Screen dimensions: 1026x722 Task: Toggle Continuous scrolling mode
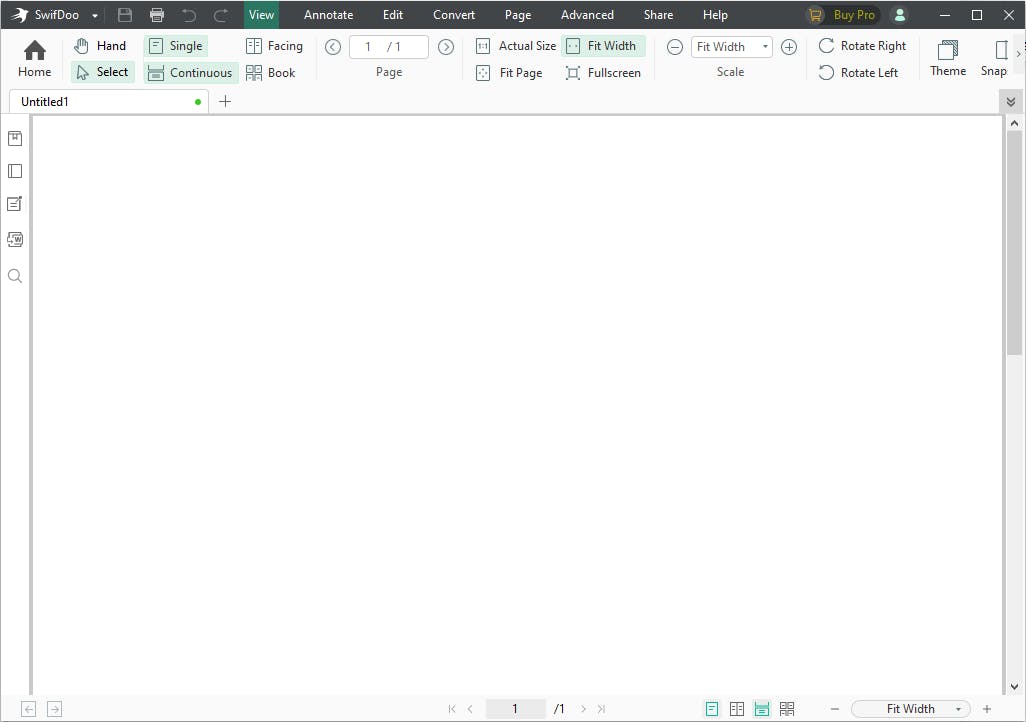click(190, 73)
